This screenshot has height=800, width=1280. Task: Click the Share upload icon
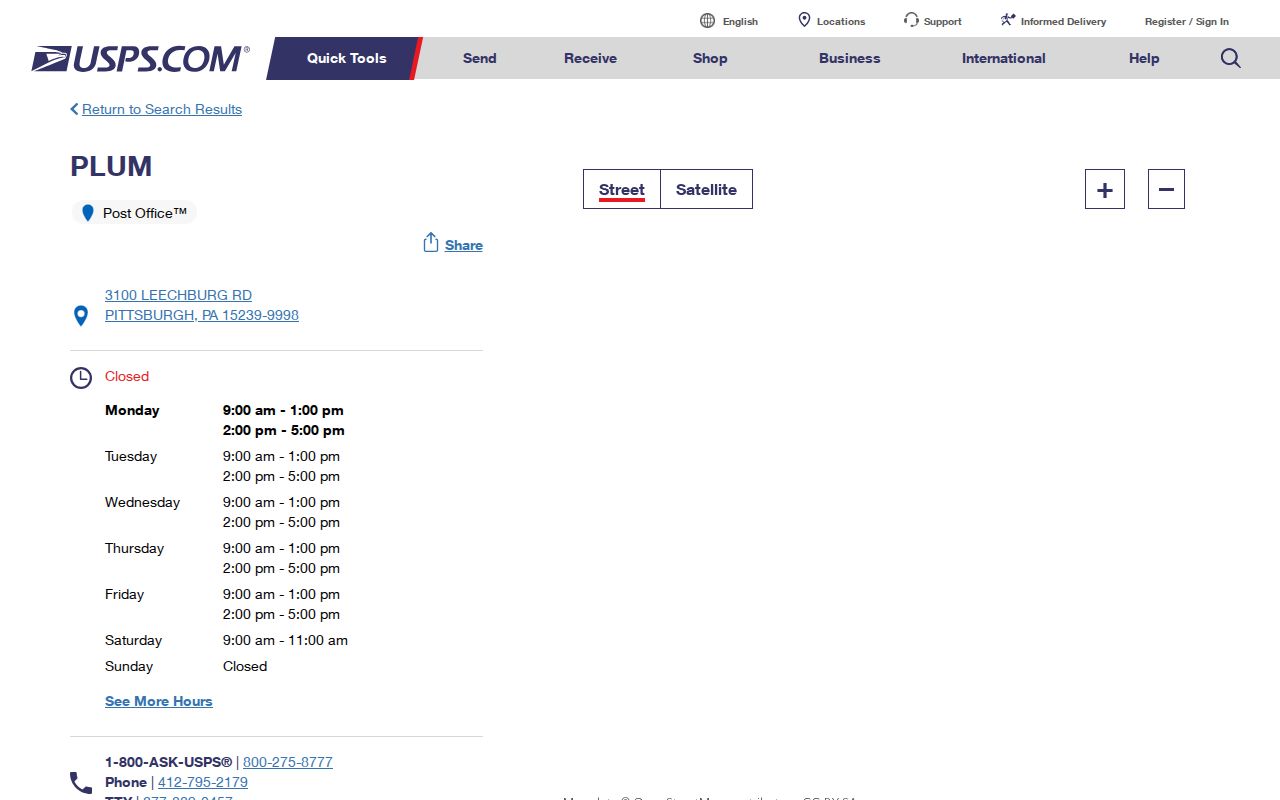[431, 243]
